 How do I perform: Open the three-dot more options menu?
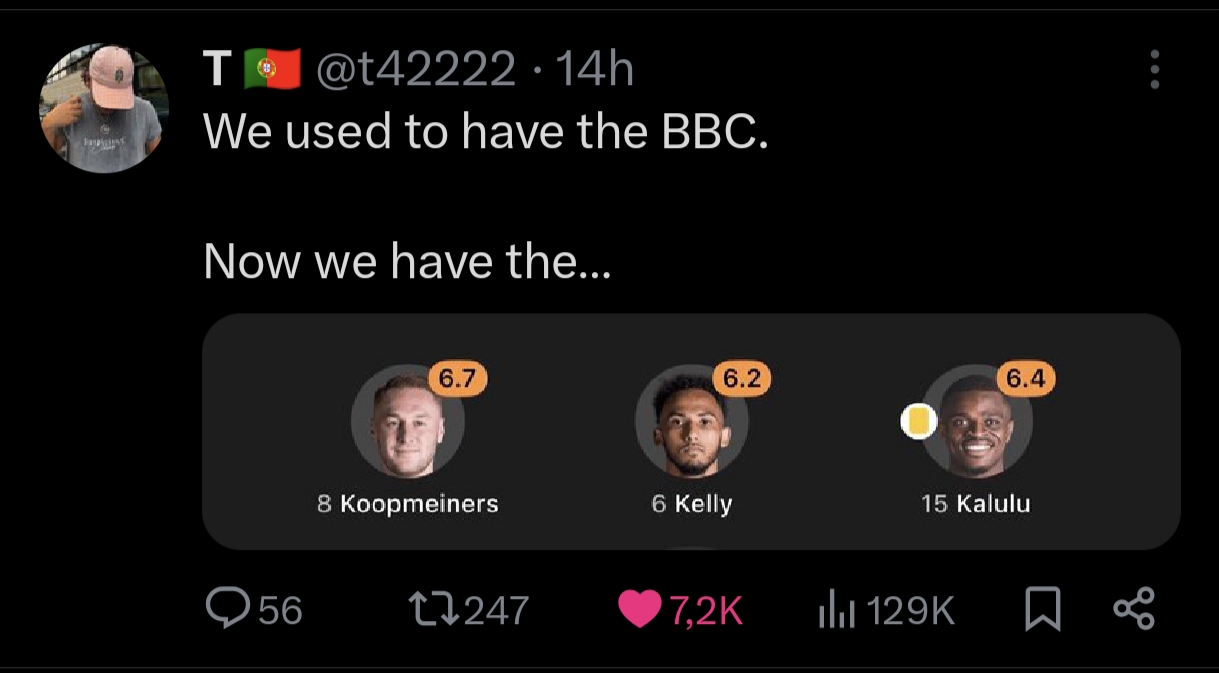[1155, 70]
